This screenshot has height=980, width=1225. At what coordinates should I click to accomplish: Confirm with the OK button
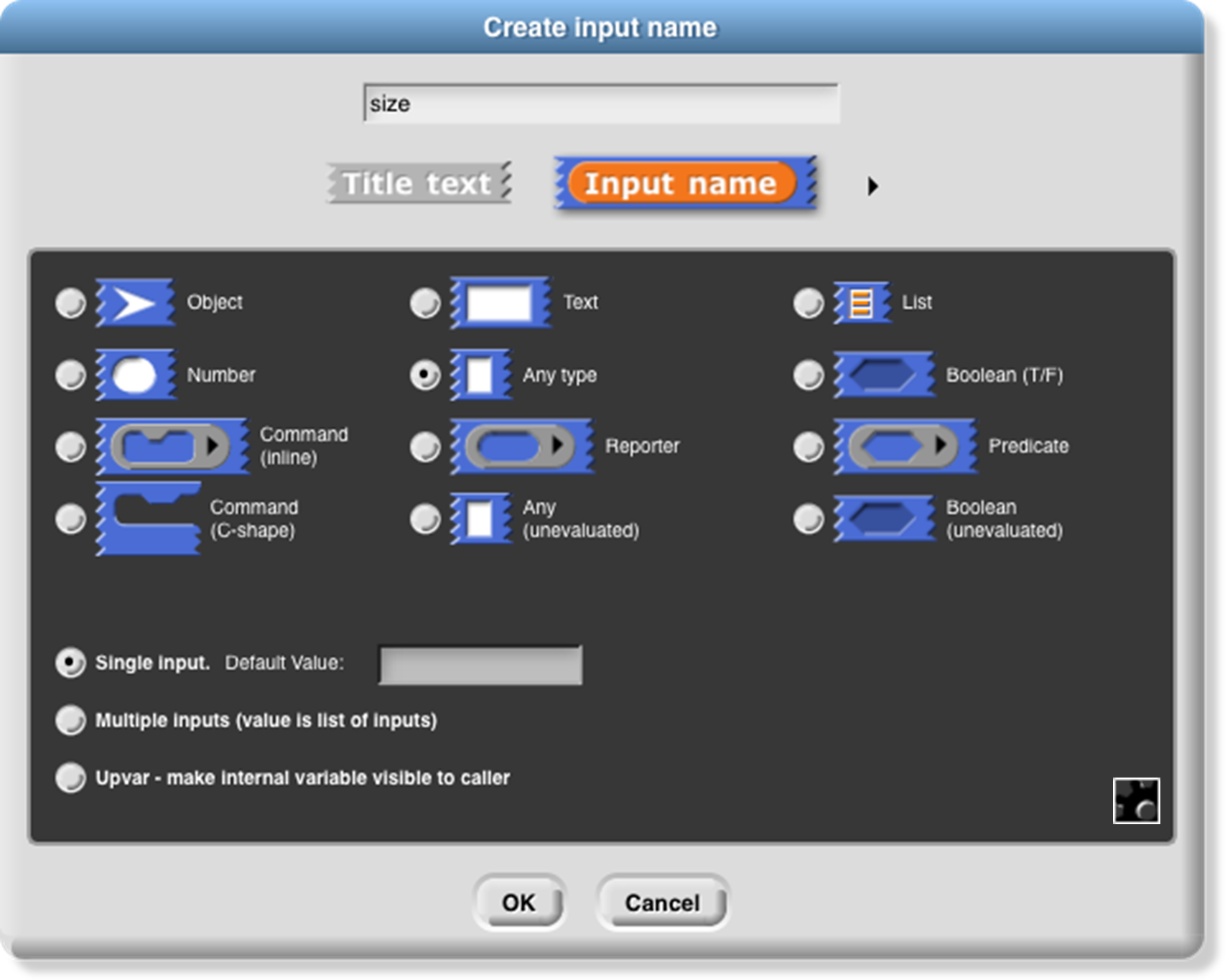click(x=519, y=902)
